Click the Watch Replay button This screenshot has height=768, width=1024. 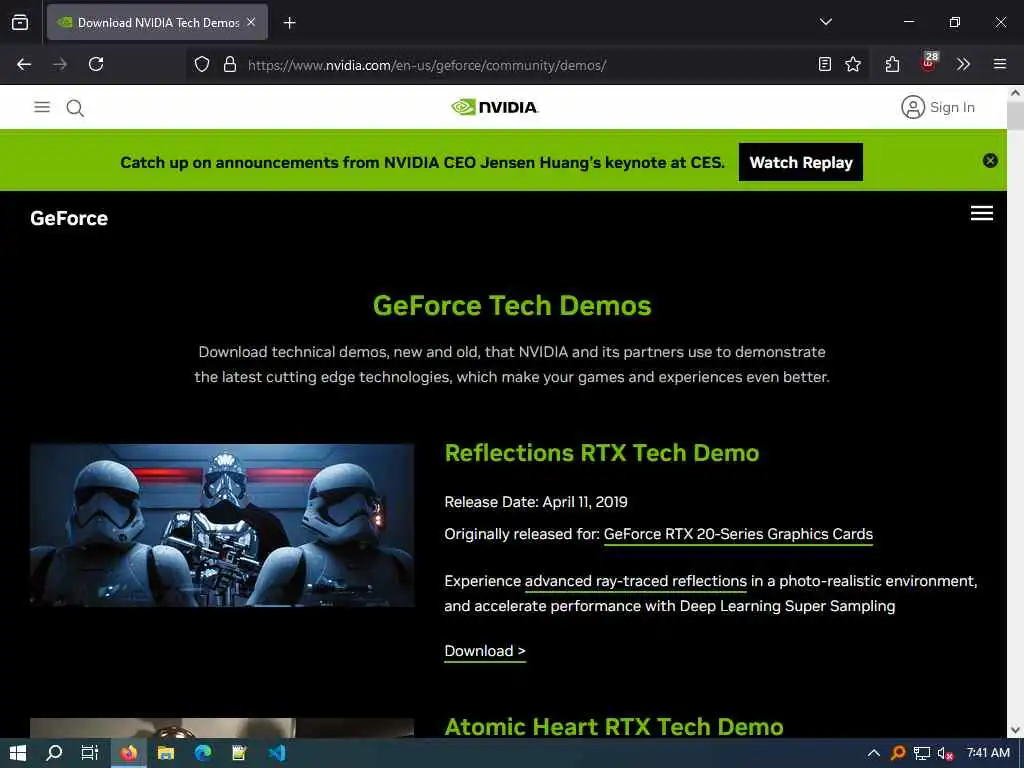801,162
